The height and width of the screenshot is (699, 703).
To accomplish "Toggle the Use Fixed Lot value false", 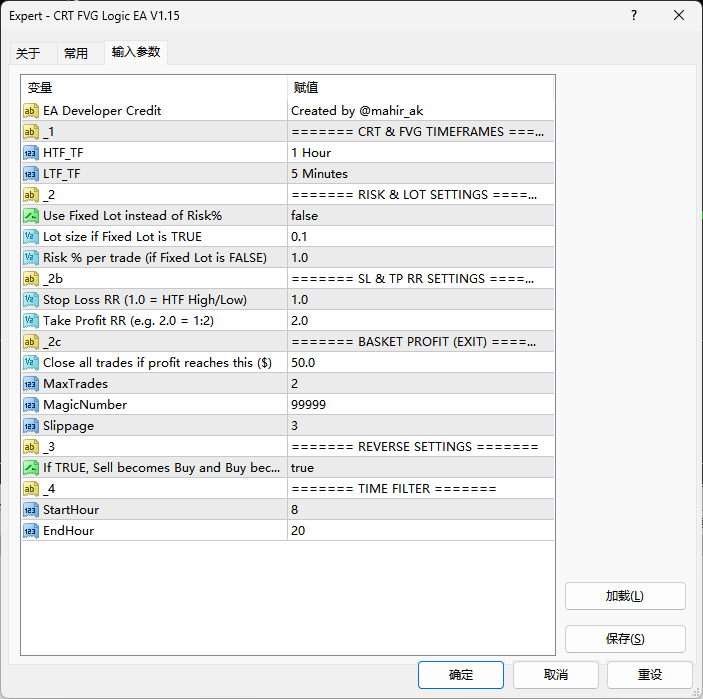I will point(420,216).
